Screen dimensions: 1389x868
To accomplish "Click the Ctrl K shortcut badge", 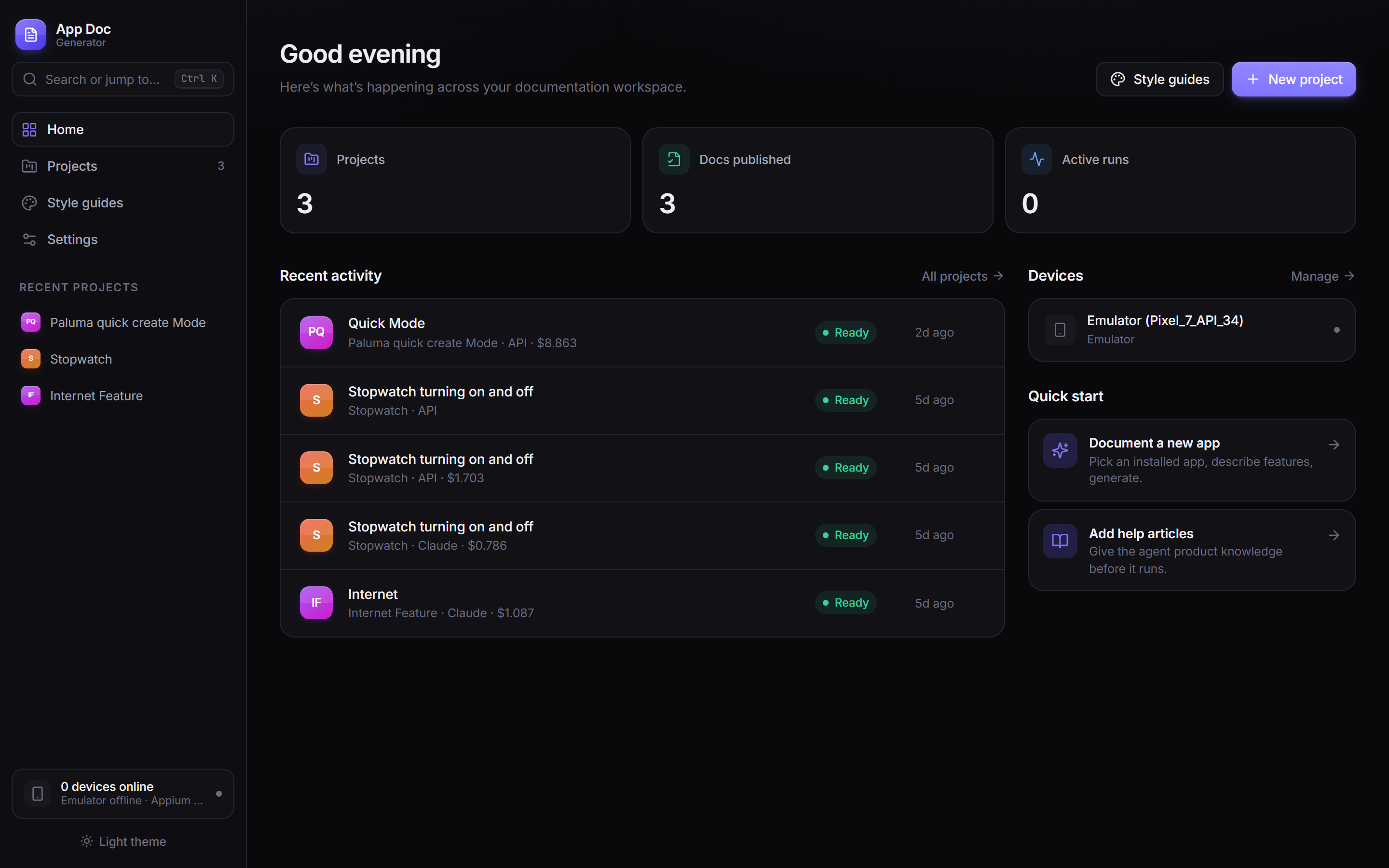I will point(199,79).
